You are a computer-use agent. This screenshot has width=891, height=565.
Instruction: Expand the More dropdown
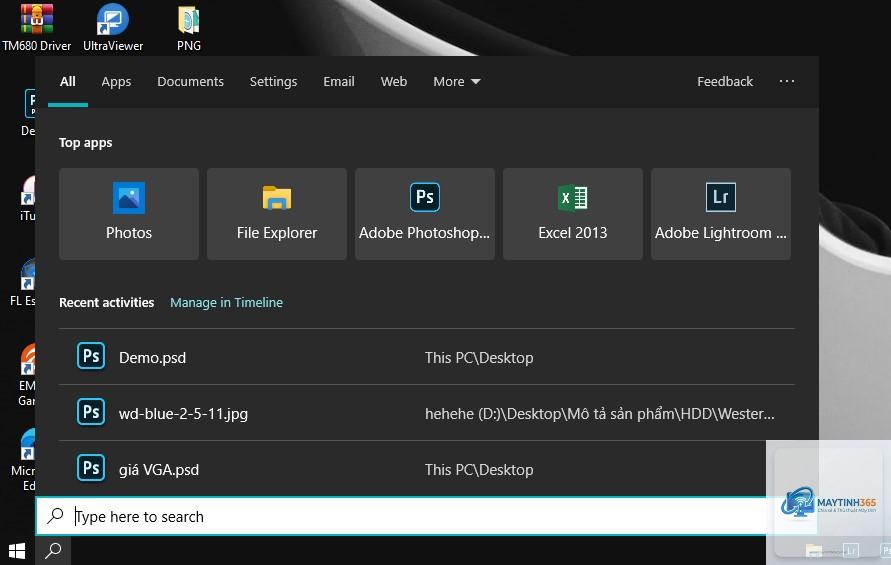pyautogui.click(x=457, y=82)
